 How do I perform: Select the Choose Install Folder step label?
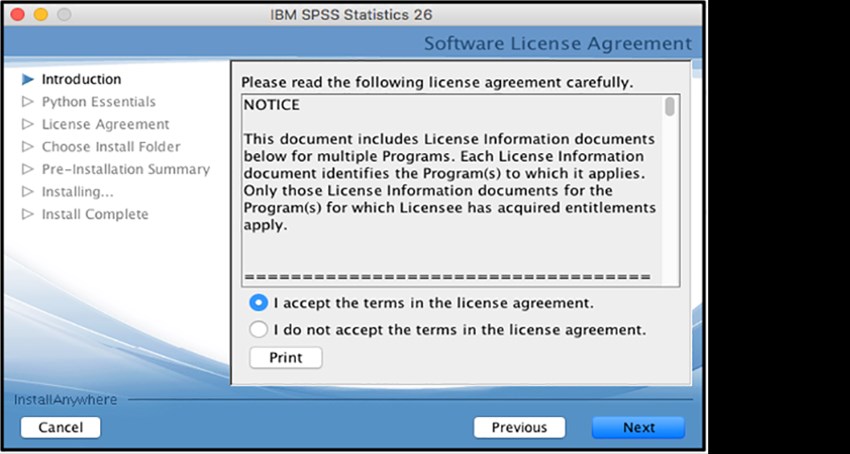click(111, 147)
